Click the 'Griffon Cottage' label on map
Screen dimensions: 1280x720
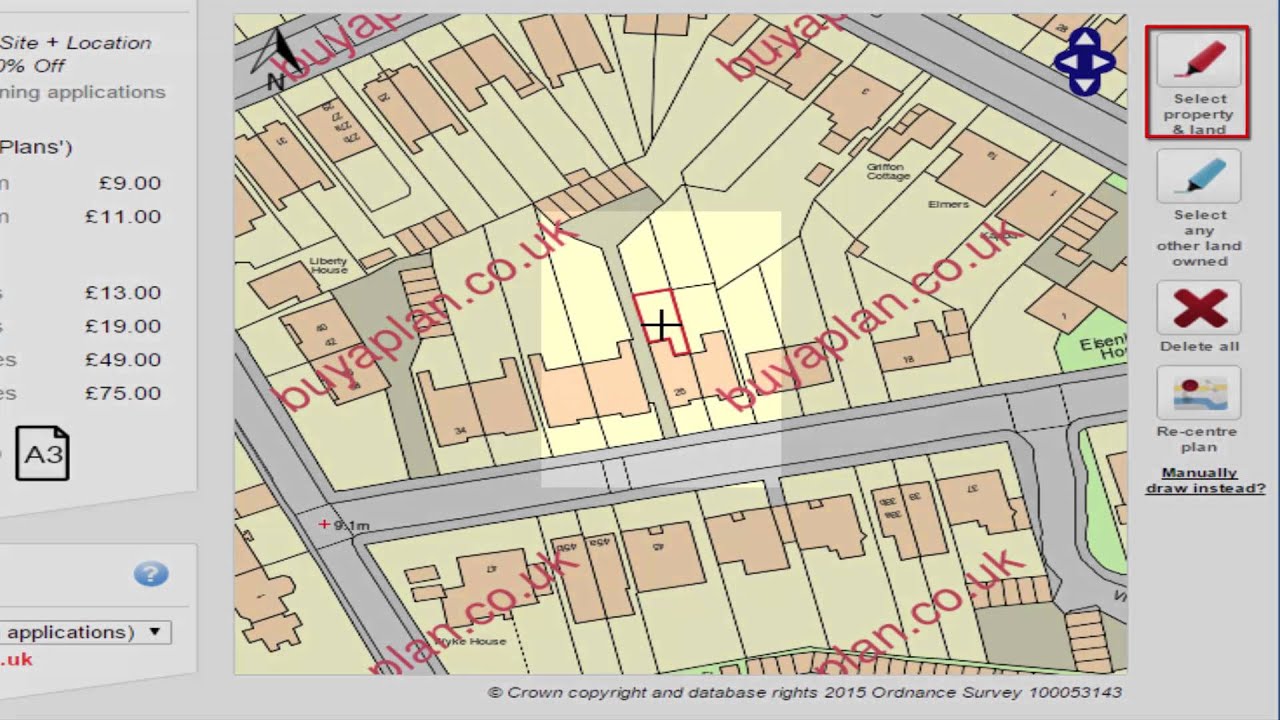[888, 171]
